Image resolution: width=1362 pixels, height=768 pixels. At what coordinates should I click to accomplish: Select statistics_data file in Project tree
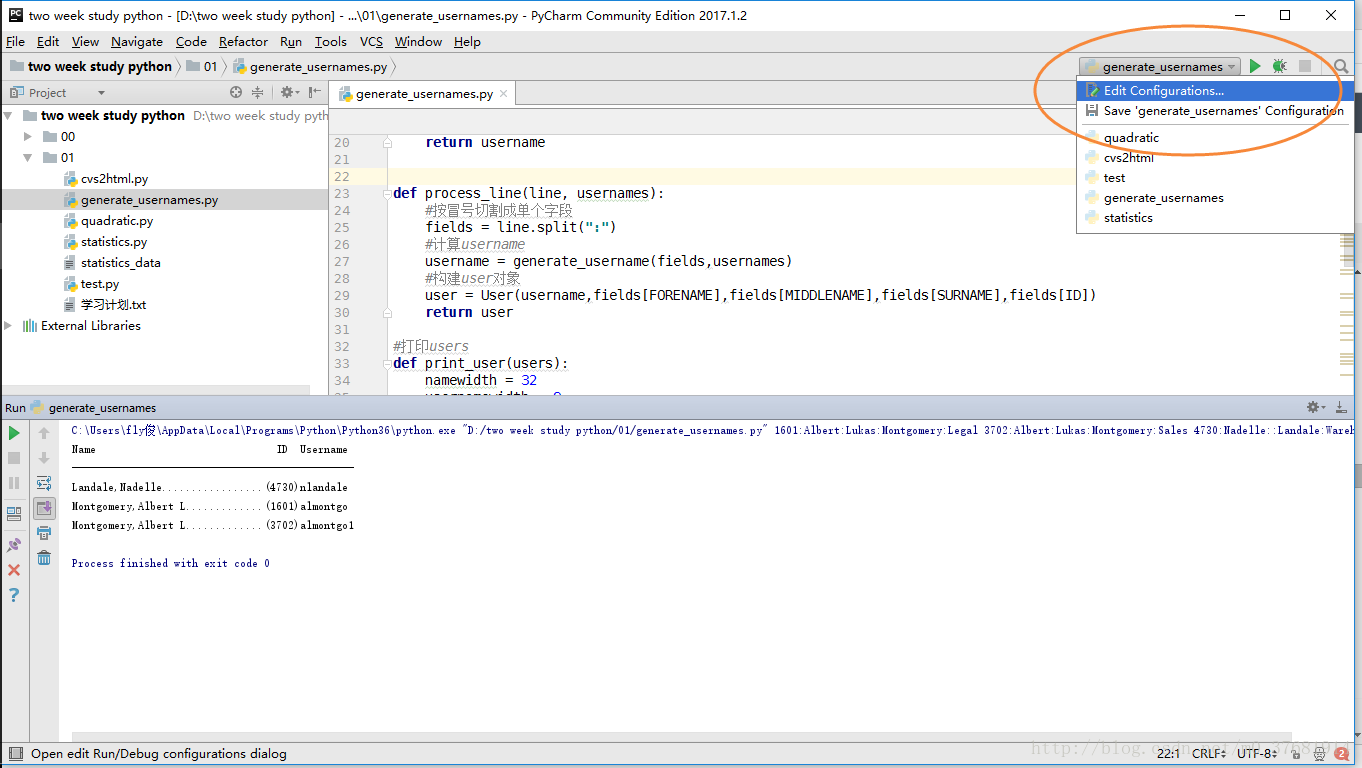coord(112,262)
